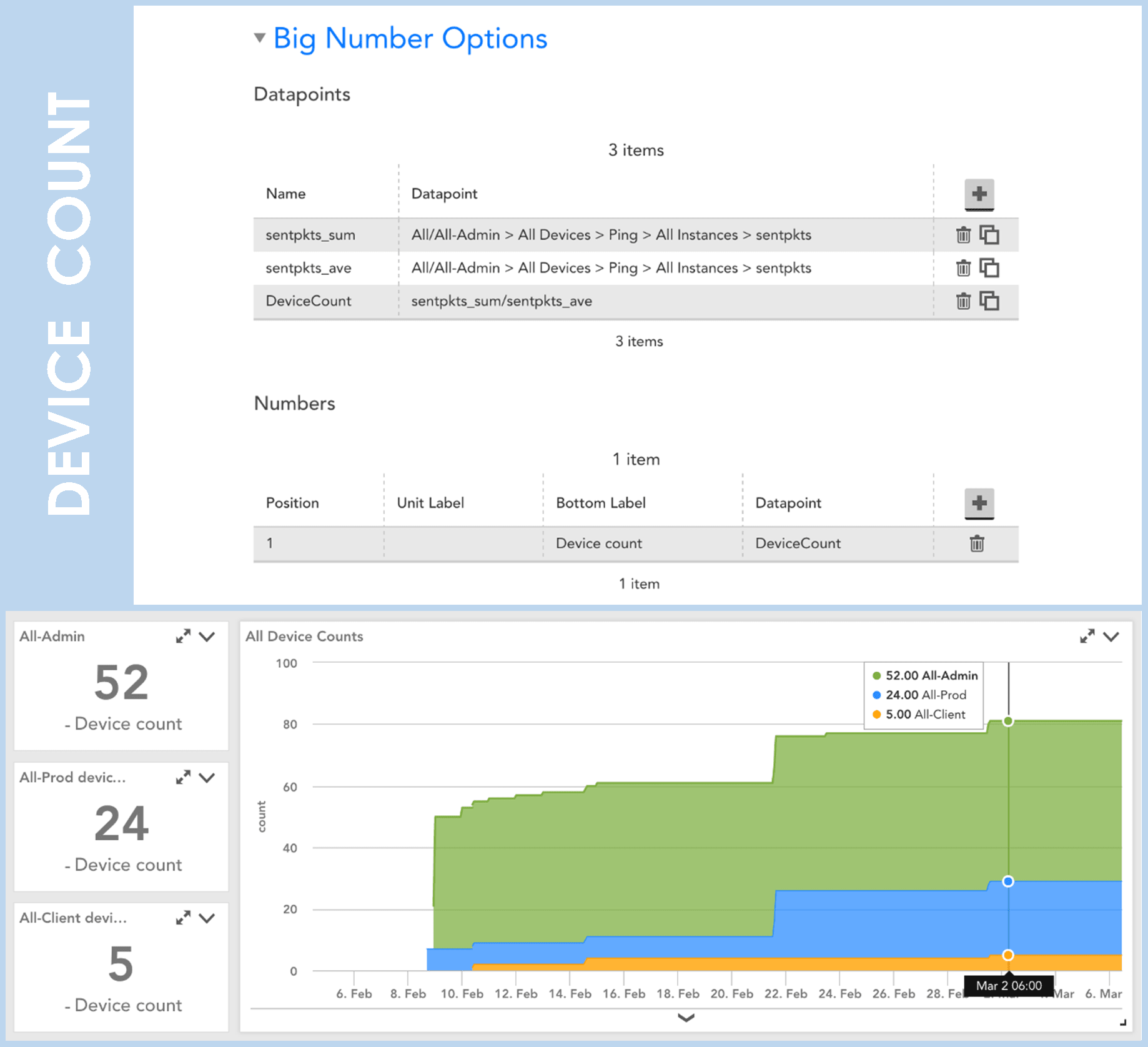1148x1047 pixels.
Task: Click the orange All-Client data point marker
Action: 1008,955
